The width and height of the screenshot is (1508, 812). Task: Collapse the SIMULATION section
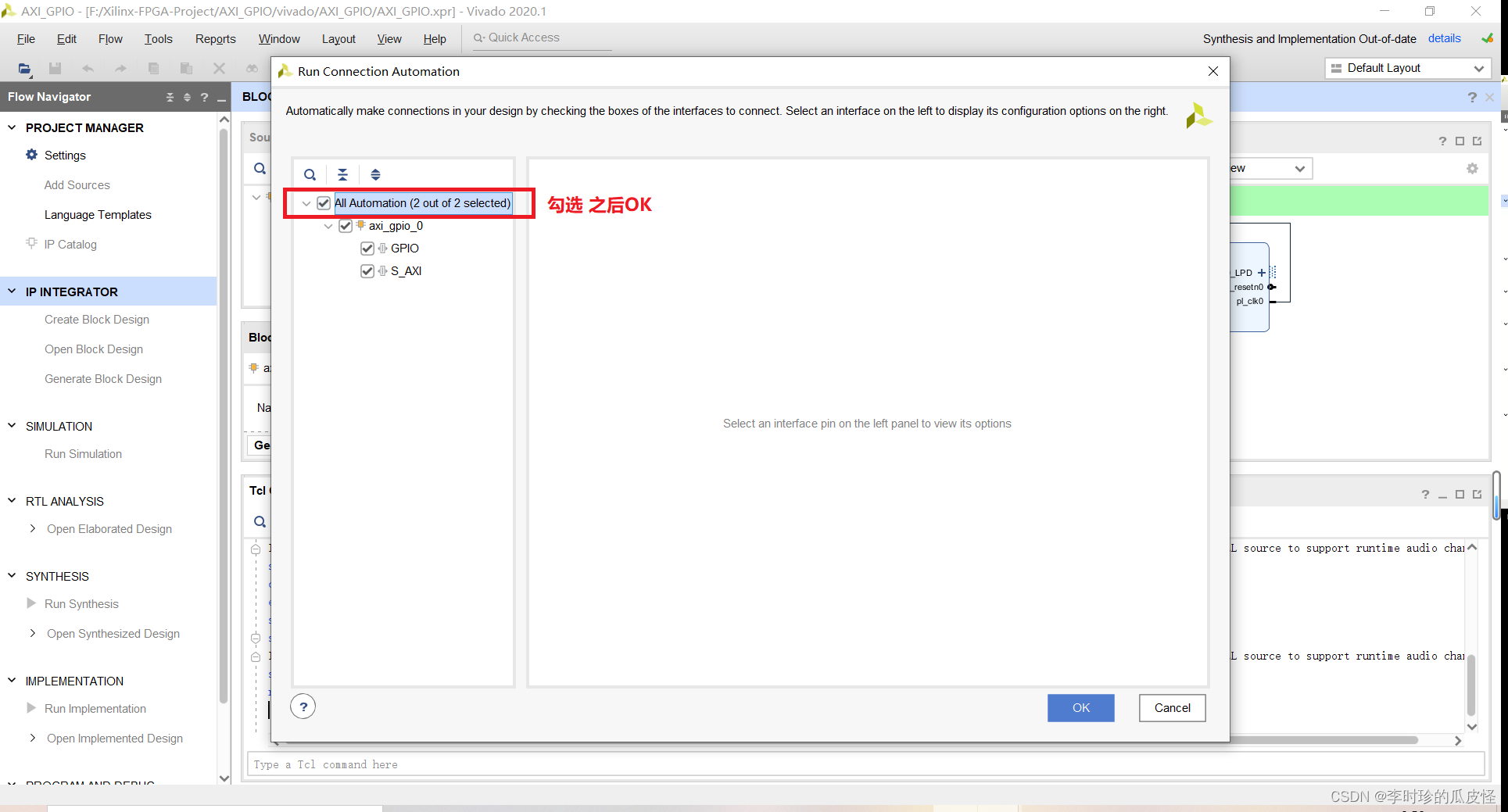pyautogui.click(x=12, y=426)
